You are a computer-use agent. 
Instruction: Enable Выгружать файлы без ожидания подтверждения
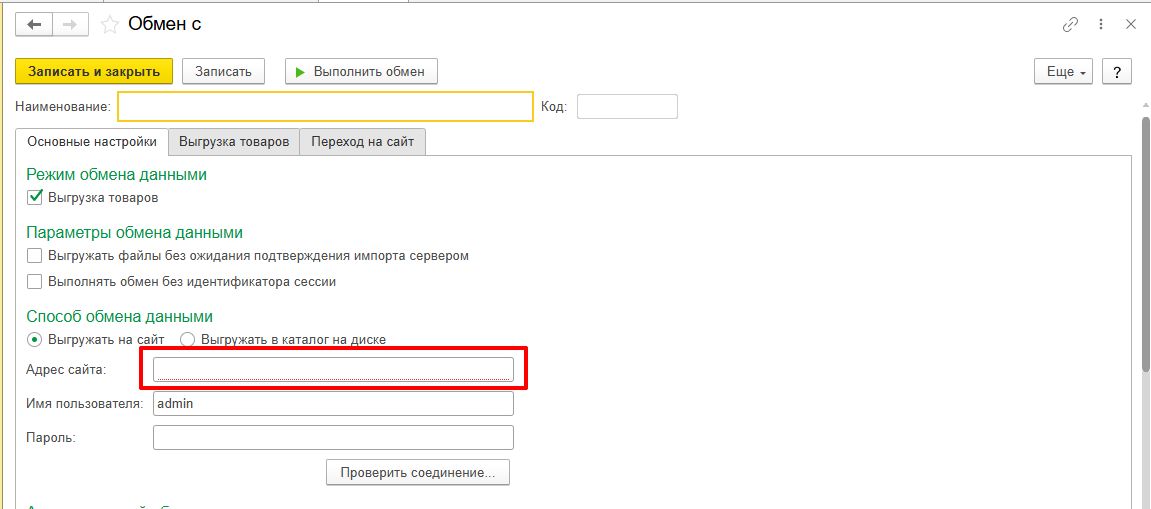click(35, 256)
